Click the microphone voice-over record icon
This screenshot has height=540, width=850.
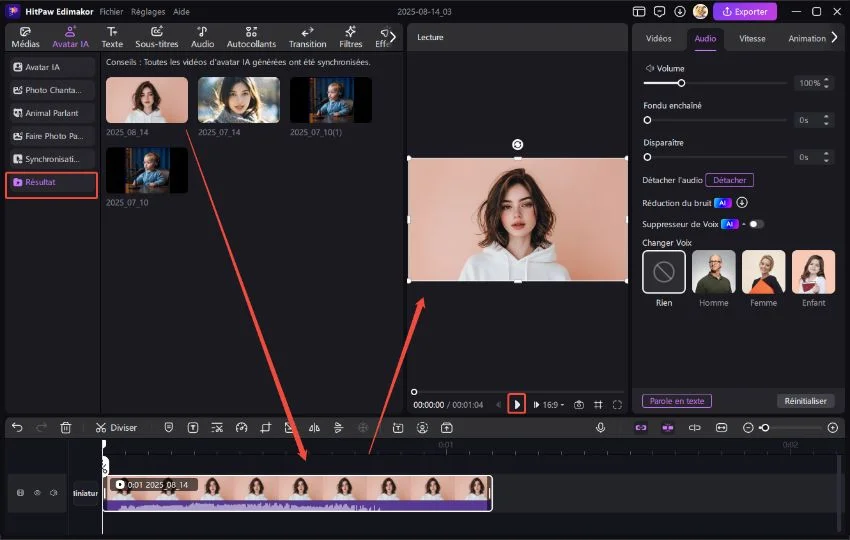(x=601, y=427)
